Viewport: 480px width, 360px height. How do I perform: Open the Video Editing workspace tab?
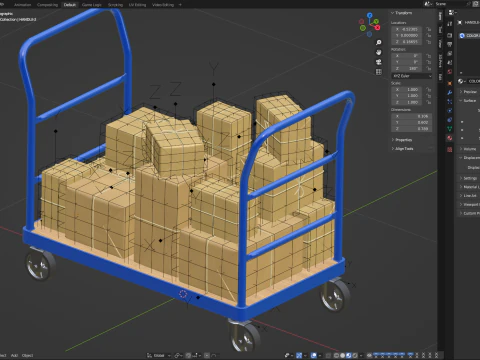(163, 5)
